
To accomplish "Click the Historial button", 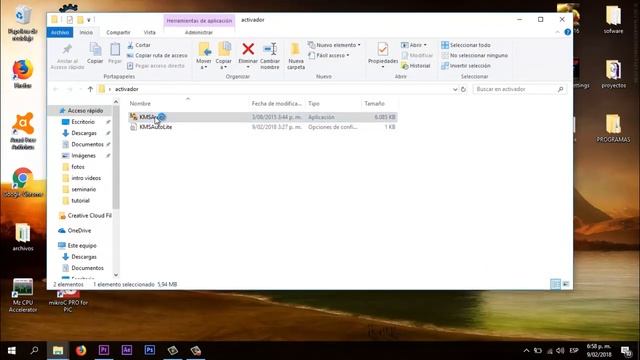I will coord(416,66).
